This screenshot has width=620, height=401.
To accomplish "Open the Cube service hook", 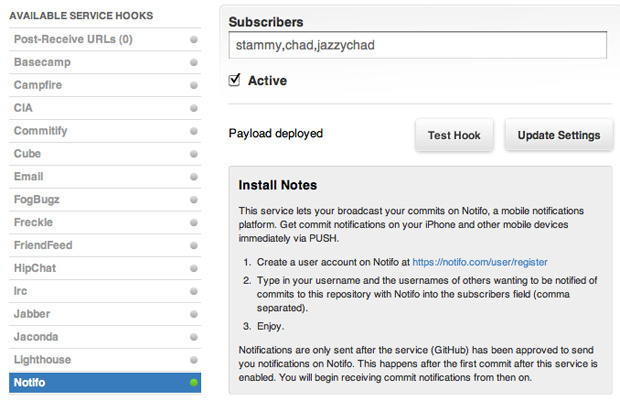I will (x=105, y=154).
